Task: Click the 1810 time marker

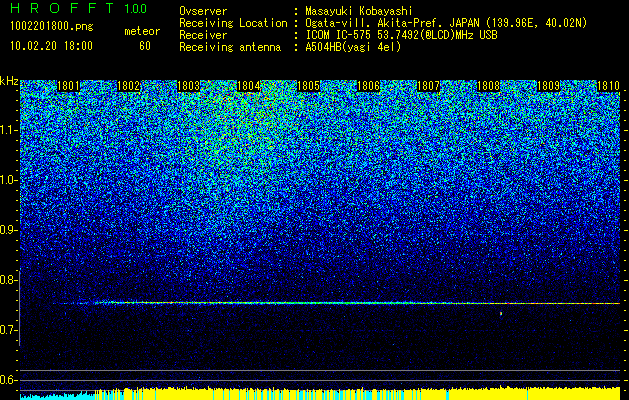Action: 609,86
